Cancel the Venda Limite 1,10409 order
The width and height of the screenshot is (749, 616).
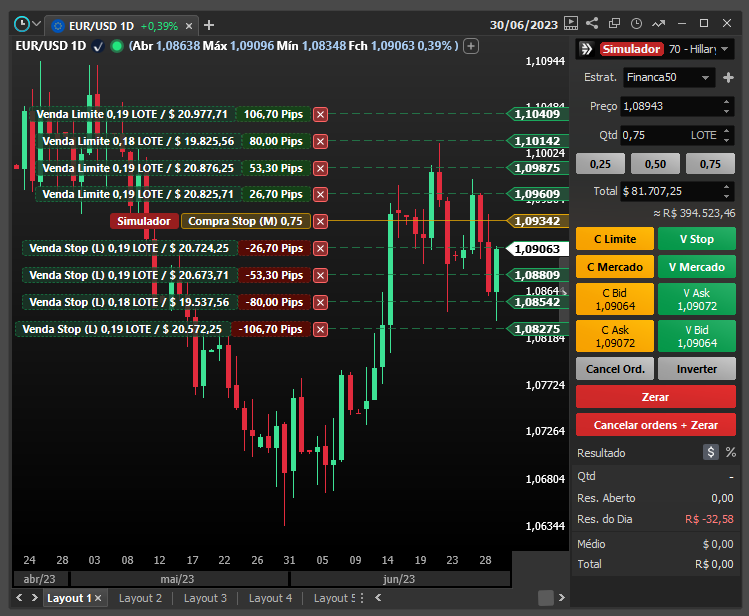tap(320, 114)
